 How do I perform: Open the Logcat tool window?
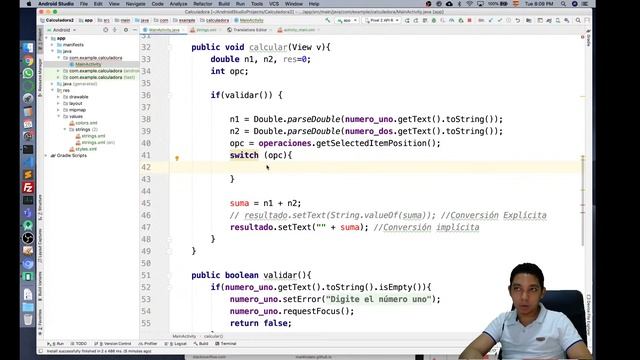[x=176, y=344]
